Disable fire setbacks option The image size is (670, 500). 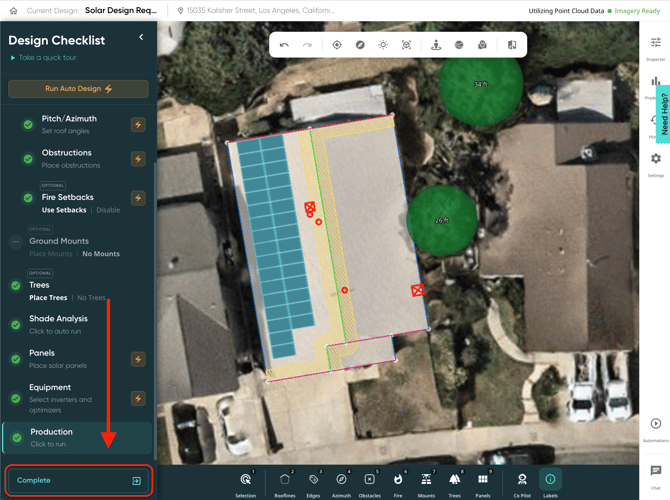coord(108,210)
